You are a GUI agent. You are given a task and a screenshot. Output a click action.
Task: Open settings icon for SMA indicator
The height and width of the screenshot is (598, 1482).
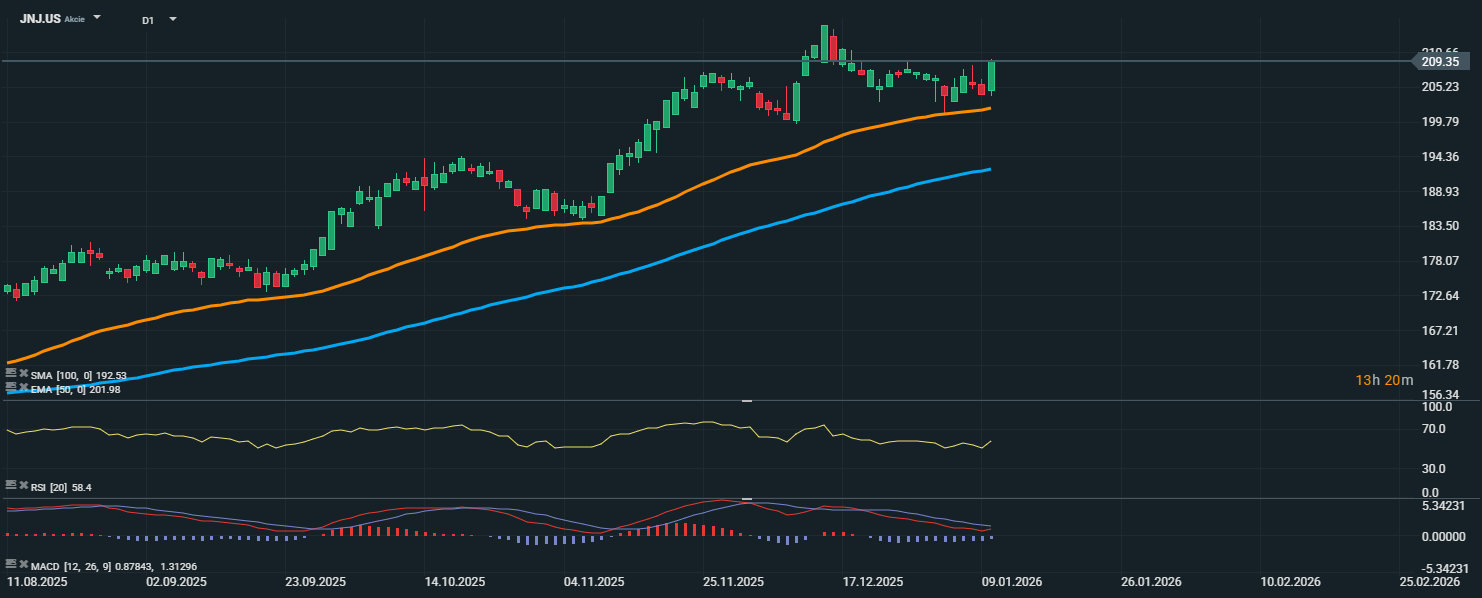tap(11, 374)
